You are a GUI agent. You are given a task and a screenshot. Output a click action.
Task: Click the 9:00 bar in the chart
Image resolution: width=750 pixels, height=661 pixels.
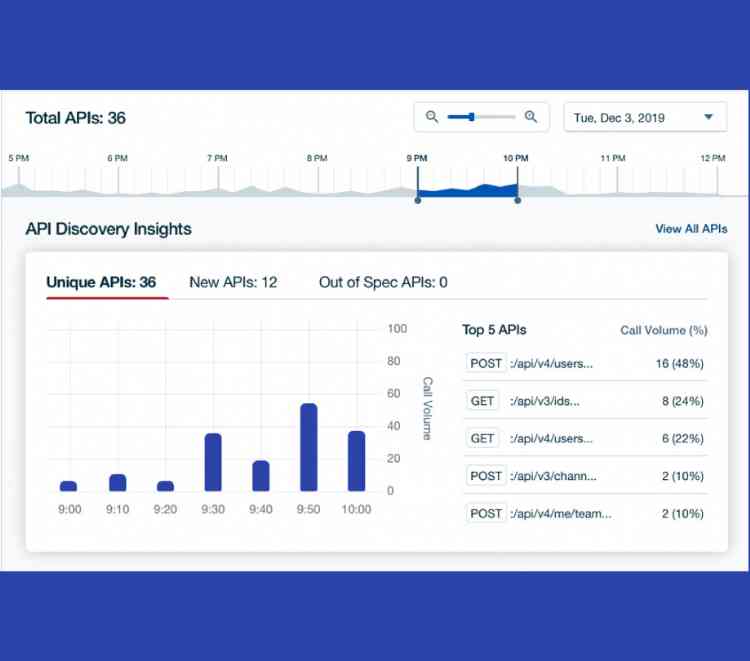(68, 486)
